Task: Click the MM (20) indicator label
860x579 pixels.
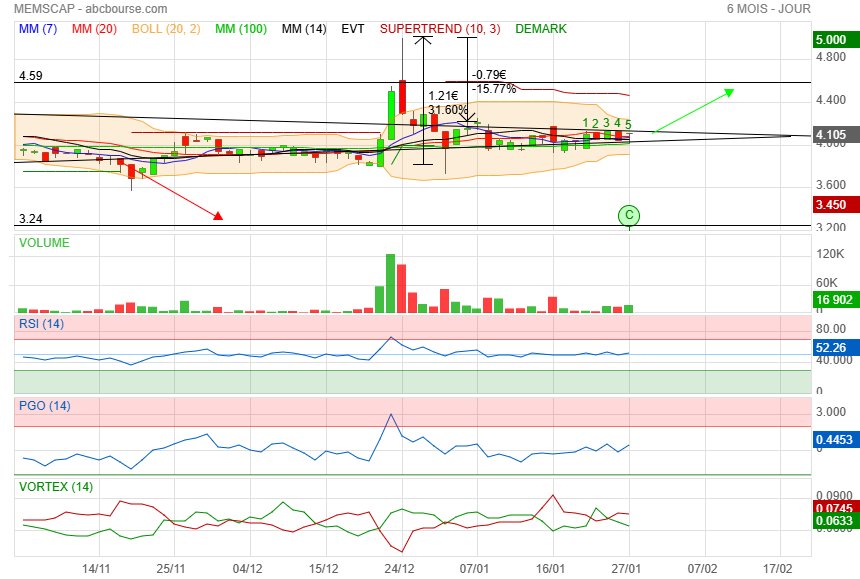Action: point(94,29)
